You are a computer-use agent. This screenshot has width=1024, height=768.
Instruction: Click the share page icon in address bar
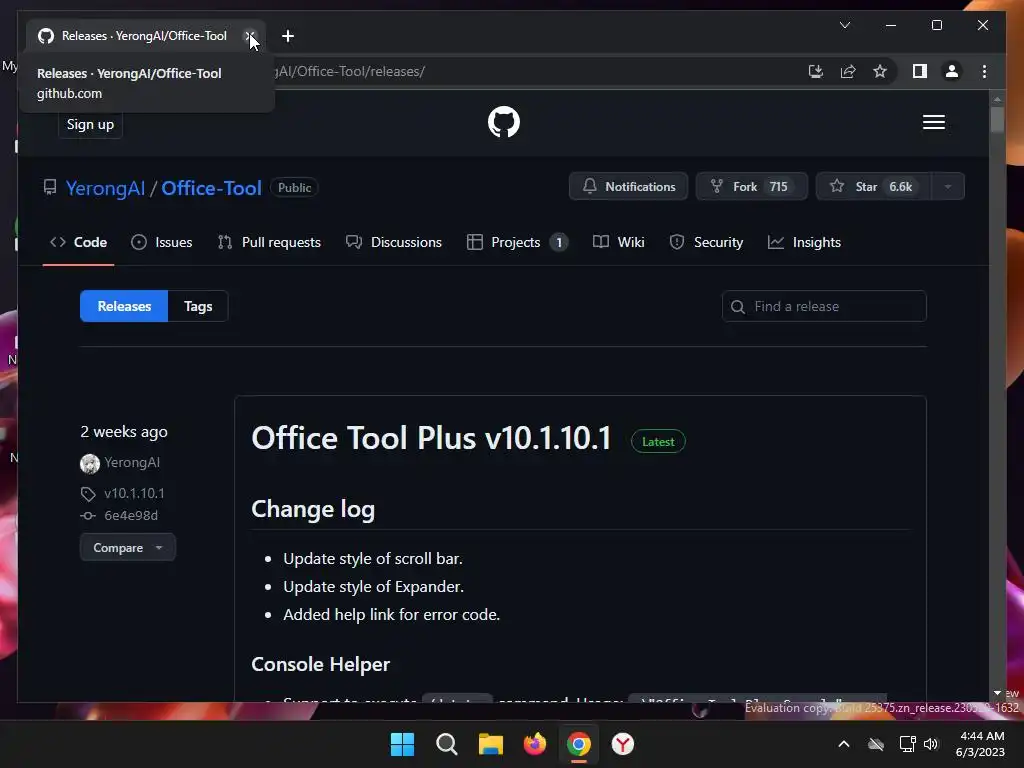[848, 71]
